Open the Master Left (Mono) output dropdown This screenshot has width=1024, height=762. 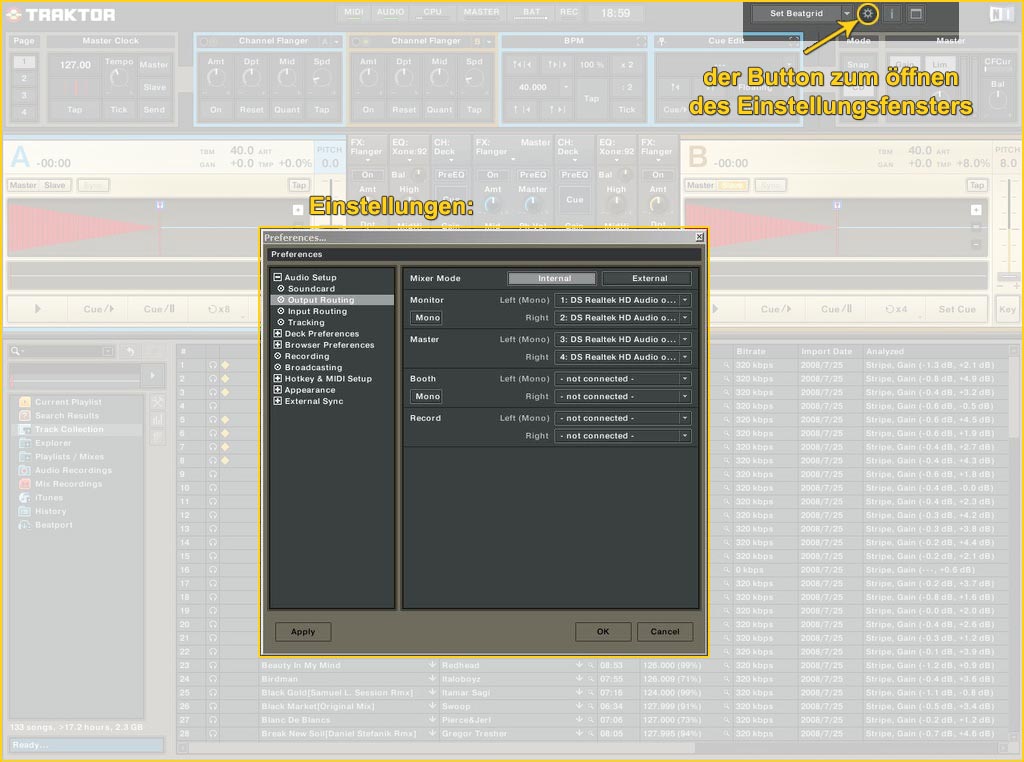pos(622,340)
